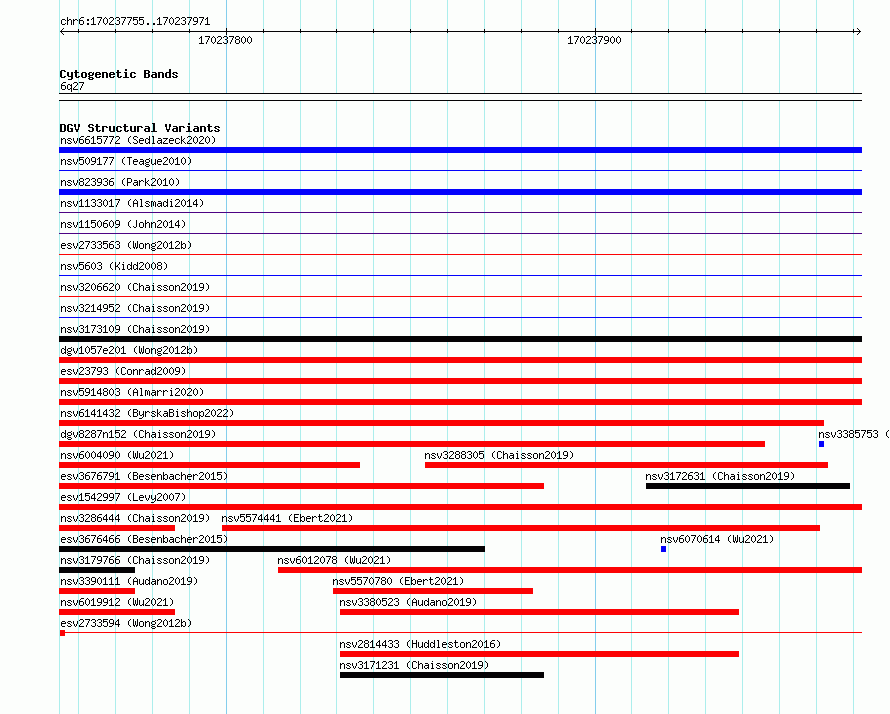Click the black nsv3179766 variant bar

pyautogui.click(x=97, y=570)
